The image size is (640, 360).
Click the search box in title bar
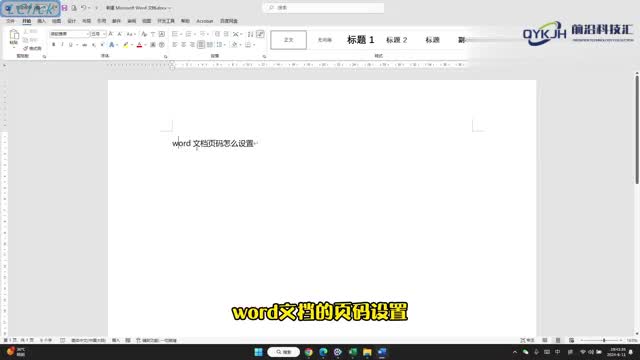[x=324, y=8]
